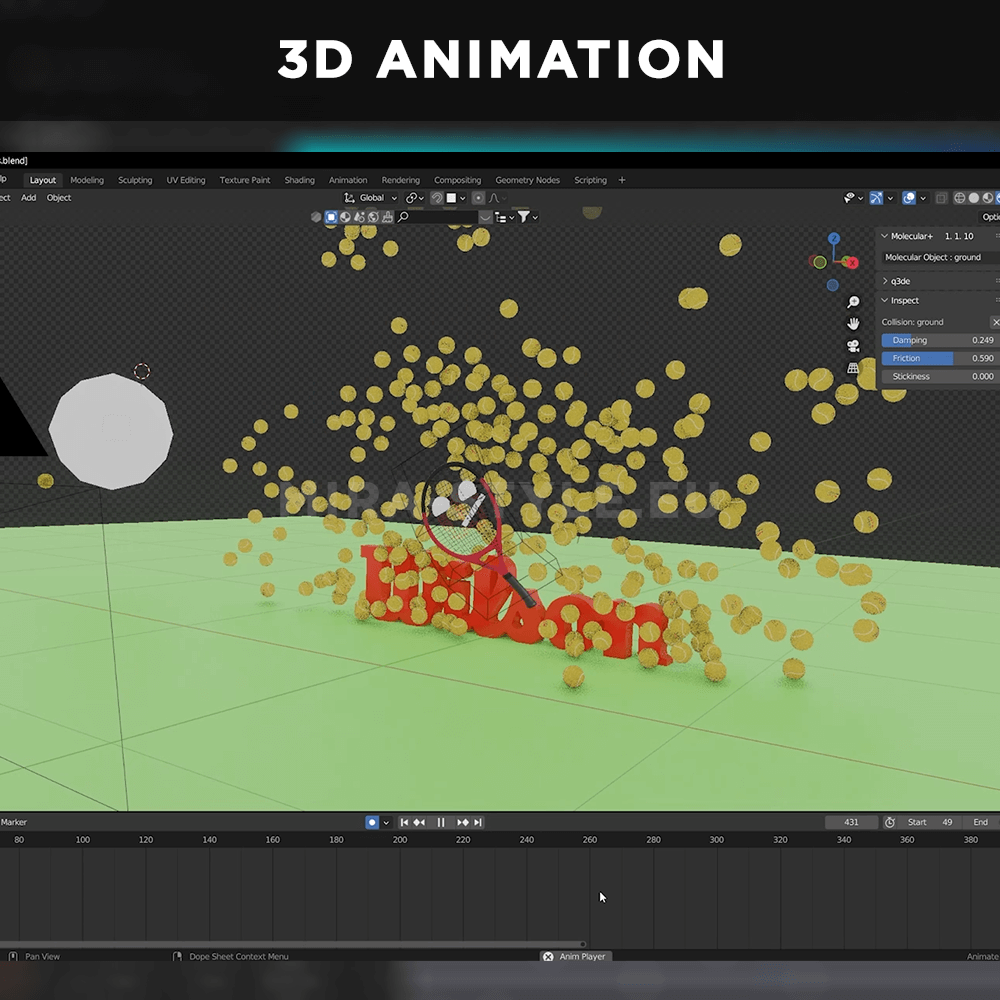Image resolution: width=1000 pixels, height=1000 pixels.
Task: Toggle proportional editing in the header
Action: coord(478,198)
